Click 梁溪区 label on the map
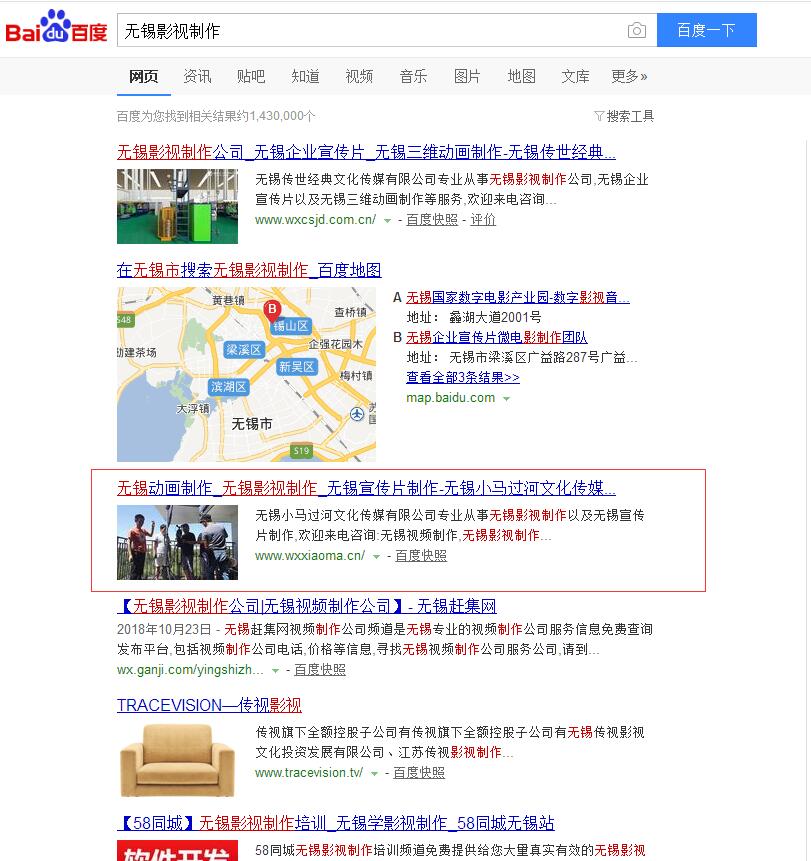 (244, 350)
